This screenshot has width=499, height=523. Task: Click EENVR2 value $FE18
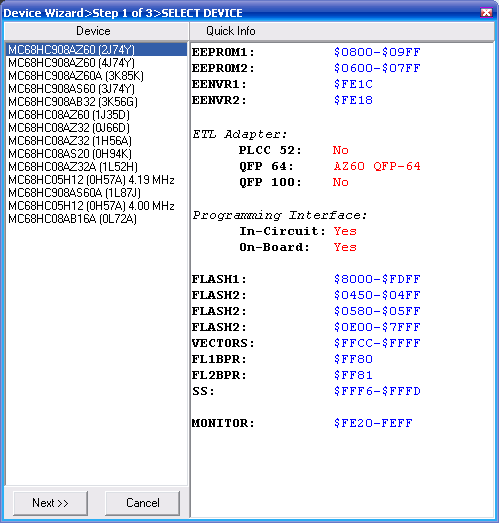point(353,100)
